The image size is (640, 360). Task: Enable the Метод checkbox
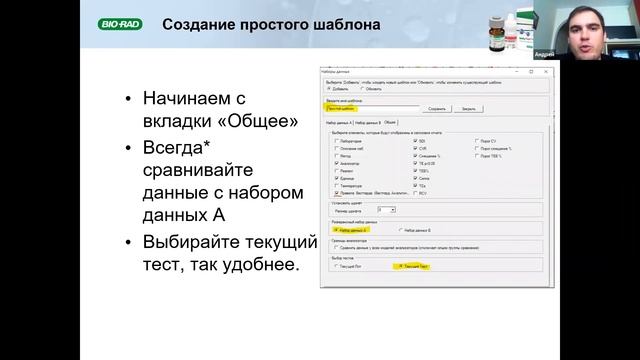point(337,156)
